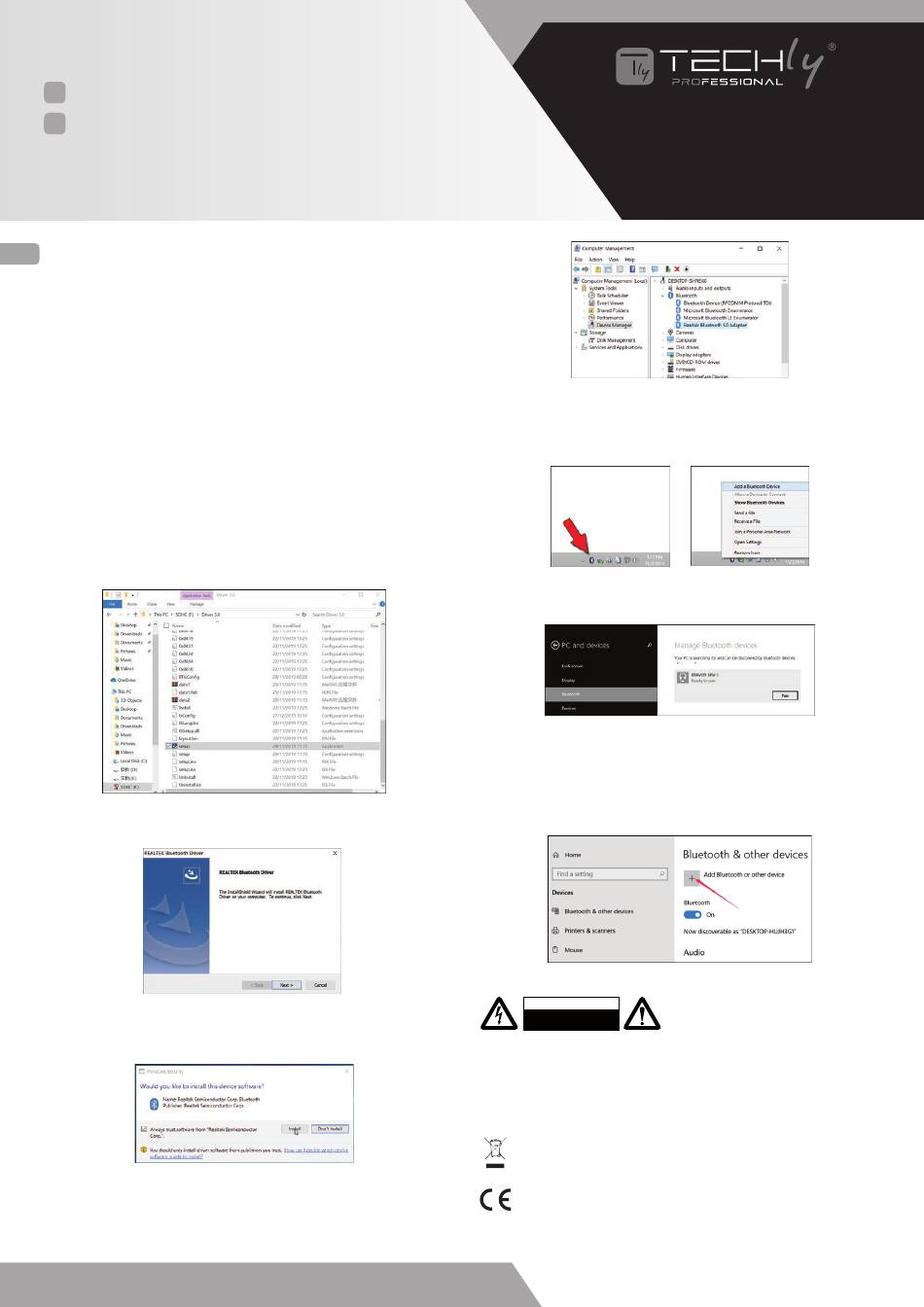Toggle the Bluetooth switch off
This screenshot has width=924, height=1307.
[693, 914]
